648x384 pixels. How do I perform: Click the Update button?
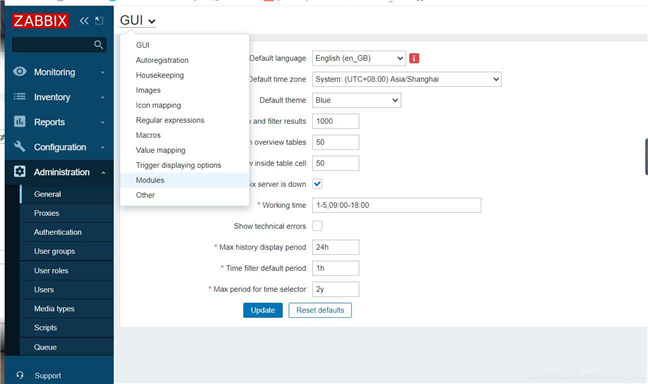[x=263, y=310]
